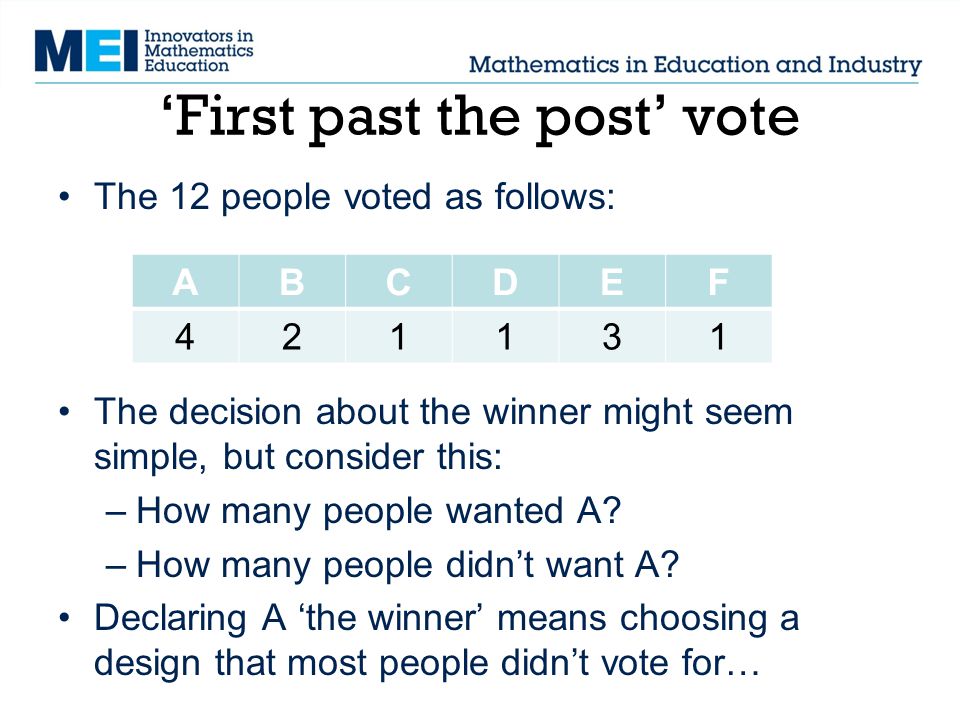Click the MEI logo
The width and height of the screenshot is (960, 720).
(86, 51)
